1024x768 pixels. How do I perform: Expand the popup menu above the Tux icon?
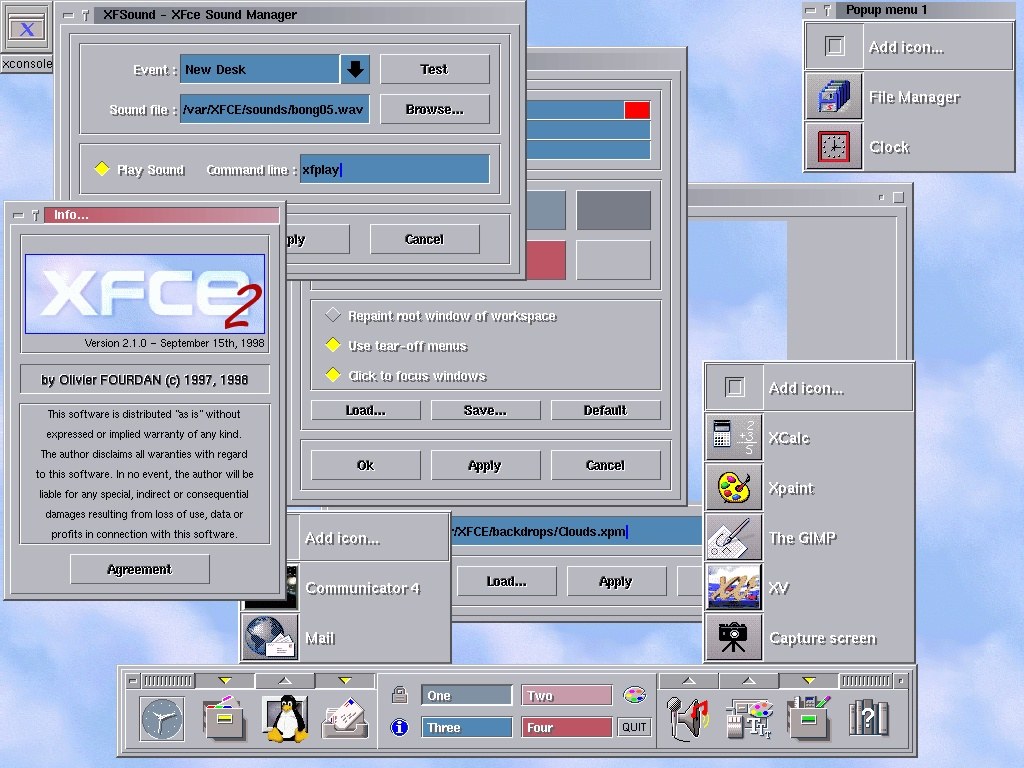[285, 681]
